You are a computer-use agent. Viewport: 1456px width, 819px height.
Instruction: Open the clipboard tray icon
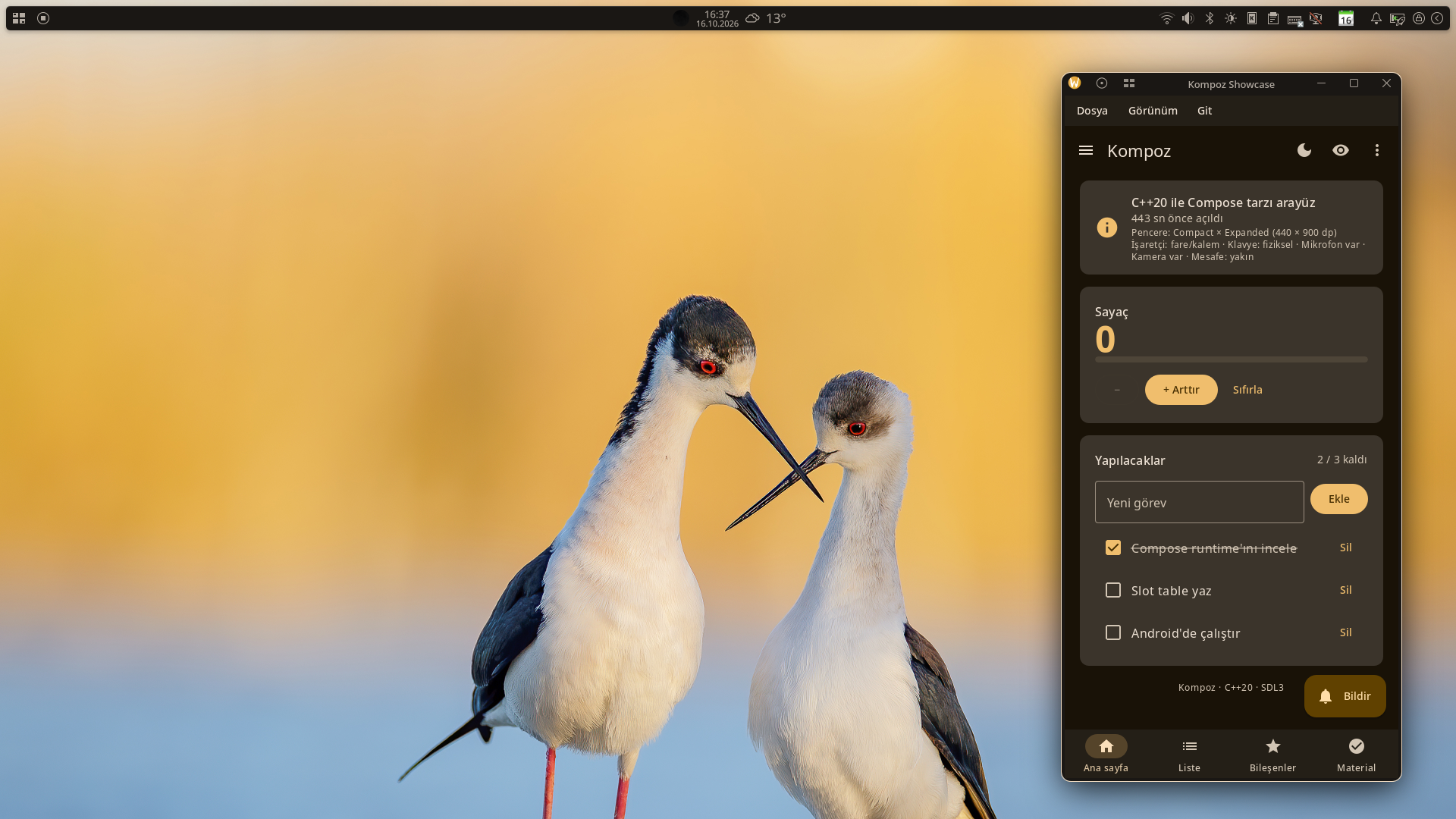1273,18
